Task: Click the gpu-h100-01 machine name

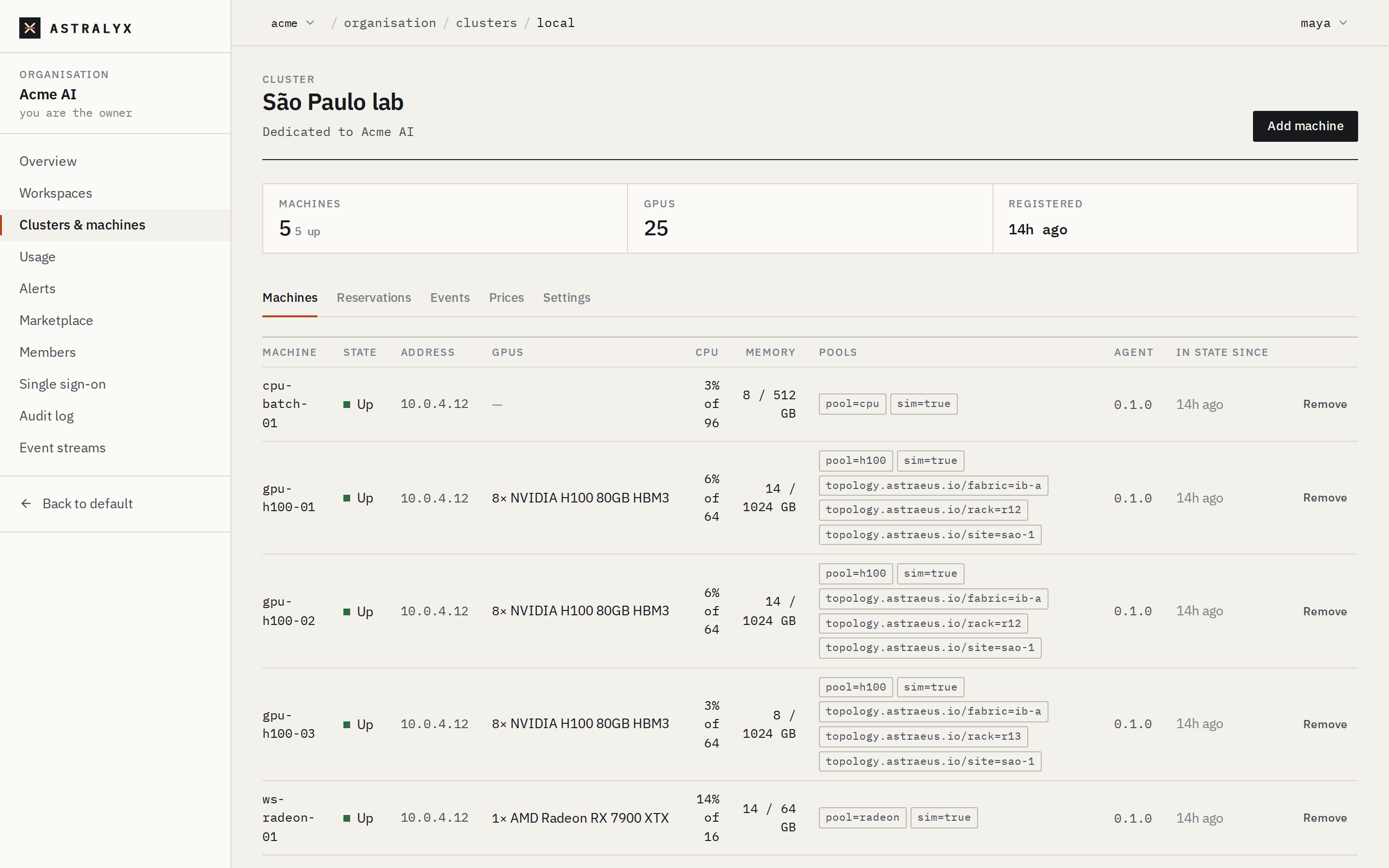Action: pos(289,498)
